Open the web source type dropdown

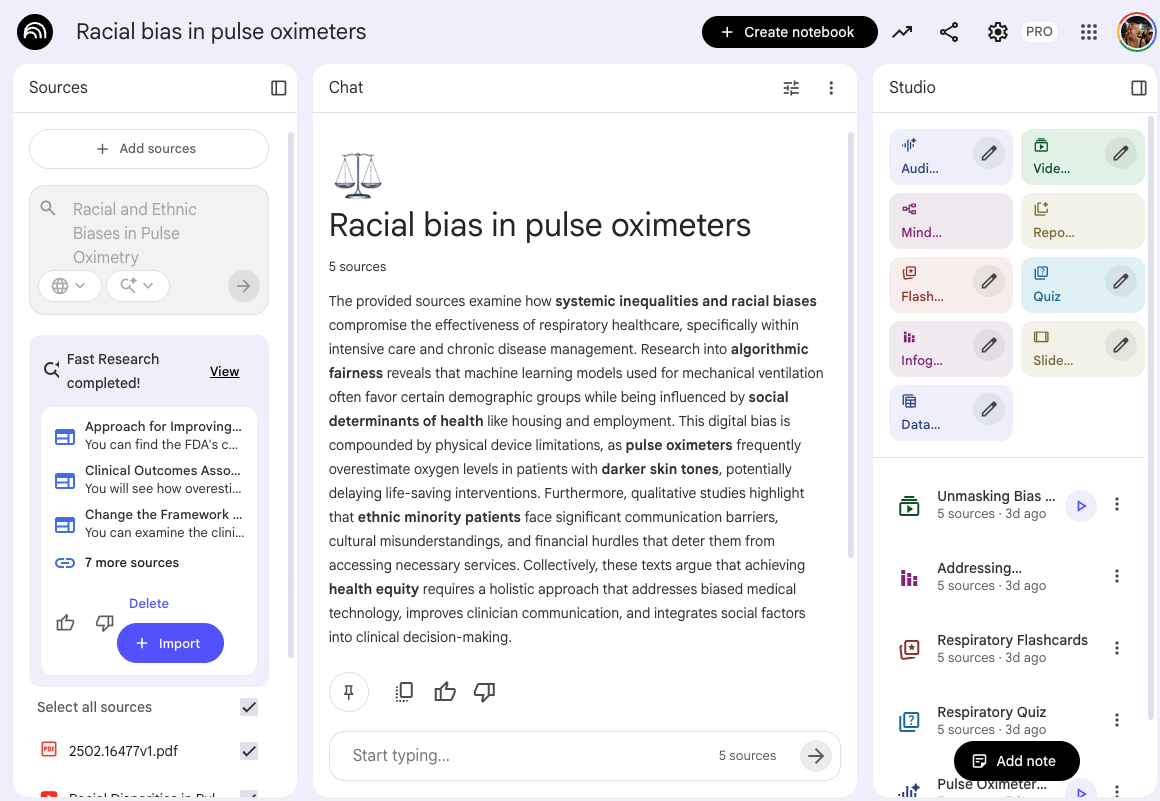point(70,285)
